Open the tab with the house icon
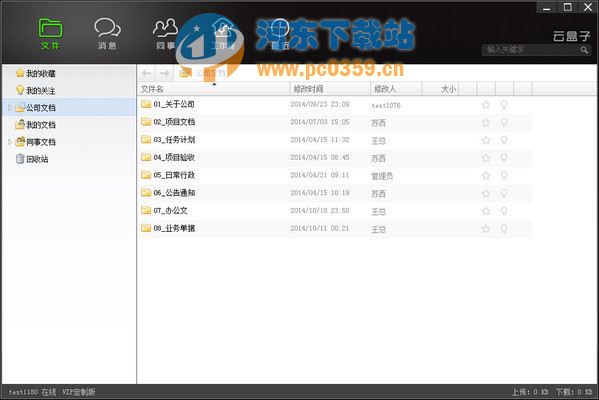The width and height of the screenshot is (599, 400). click(223, 34)
